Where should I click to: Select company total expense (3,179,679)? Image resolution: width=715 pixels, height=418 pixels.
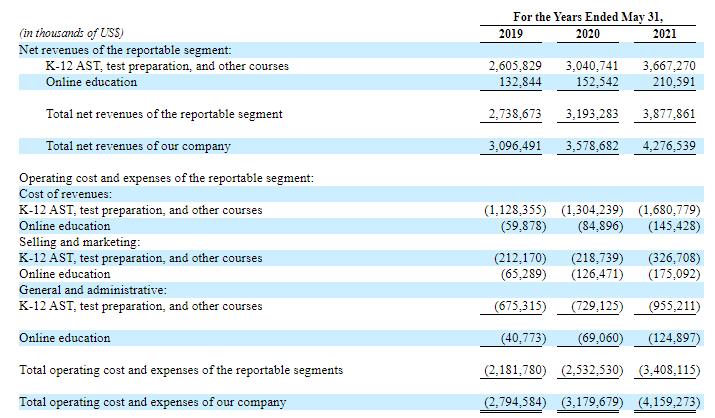(x=592, y=402)
